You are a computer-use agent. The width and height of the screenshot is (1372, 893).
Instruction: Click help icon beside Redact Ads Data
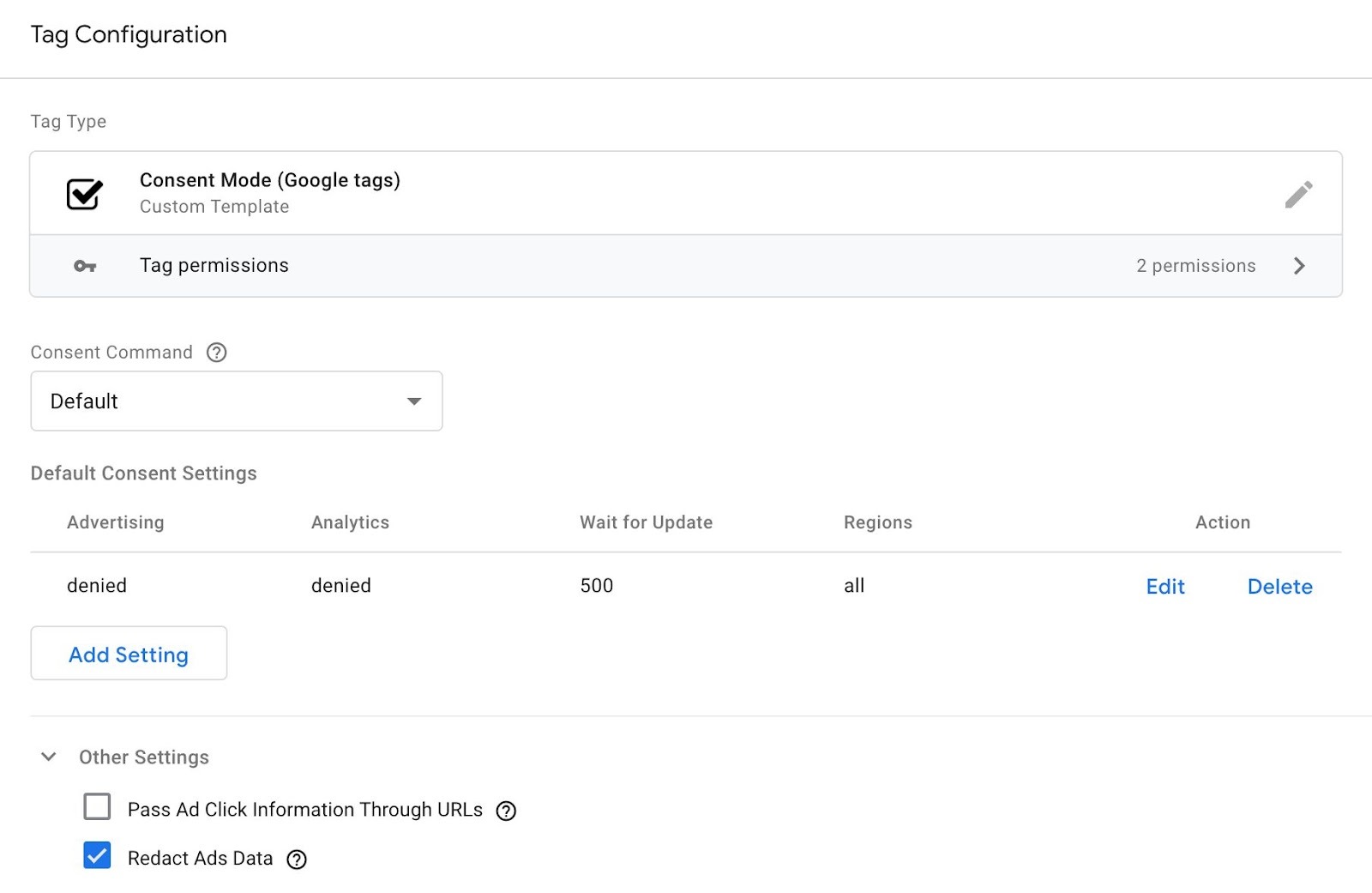click(x=297, y=860)
